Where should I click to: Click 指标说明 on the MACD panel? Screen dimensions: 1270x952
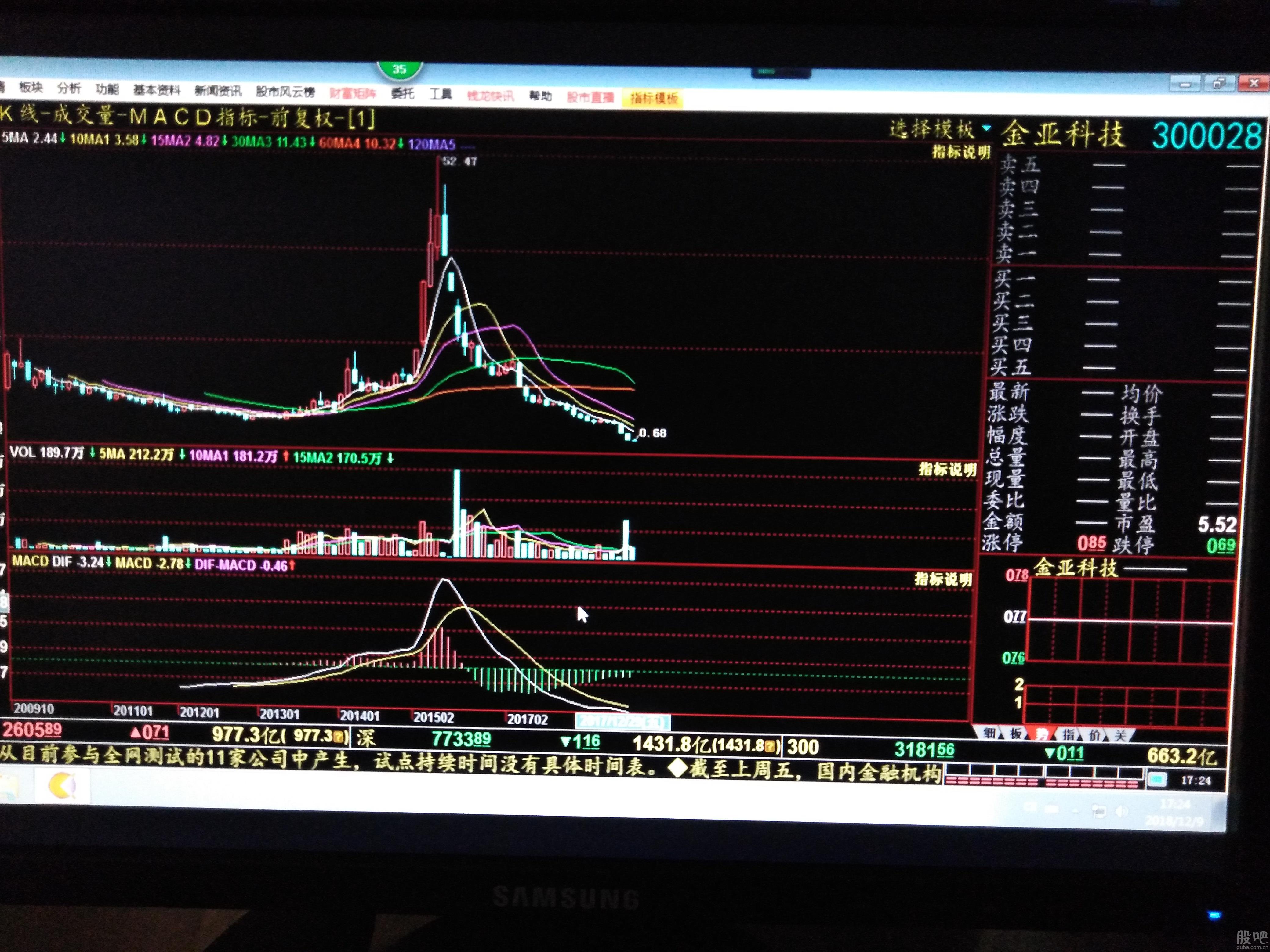coord(943,579)
